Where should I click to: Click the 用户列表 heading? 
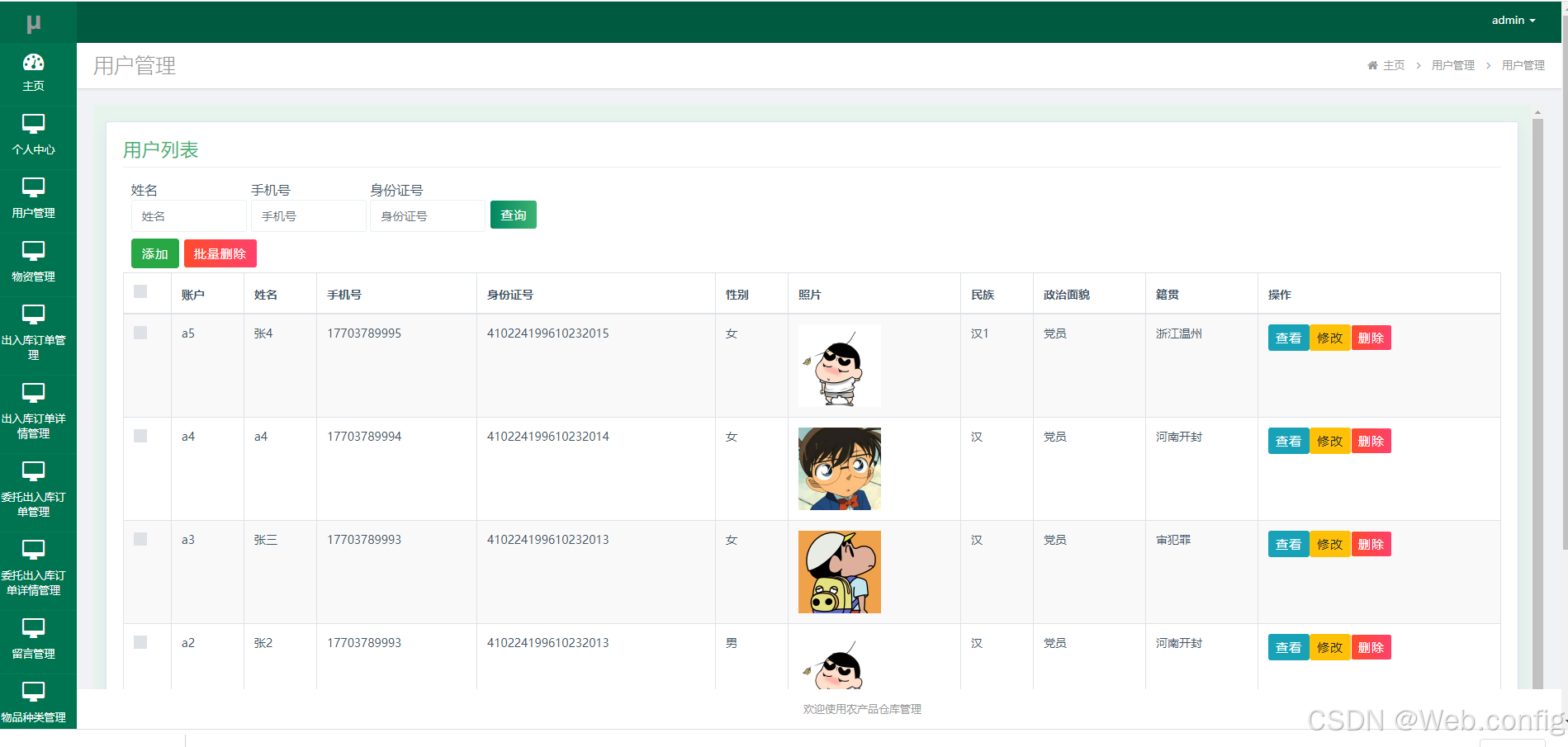tap(161, 150)
